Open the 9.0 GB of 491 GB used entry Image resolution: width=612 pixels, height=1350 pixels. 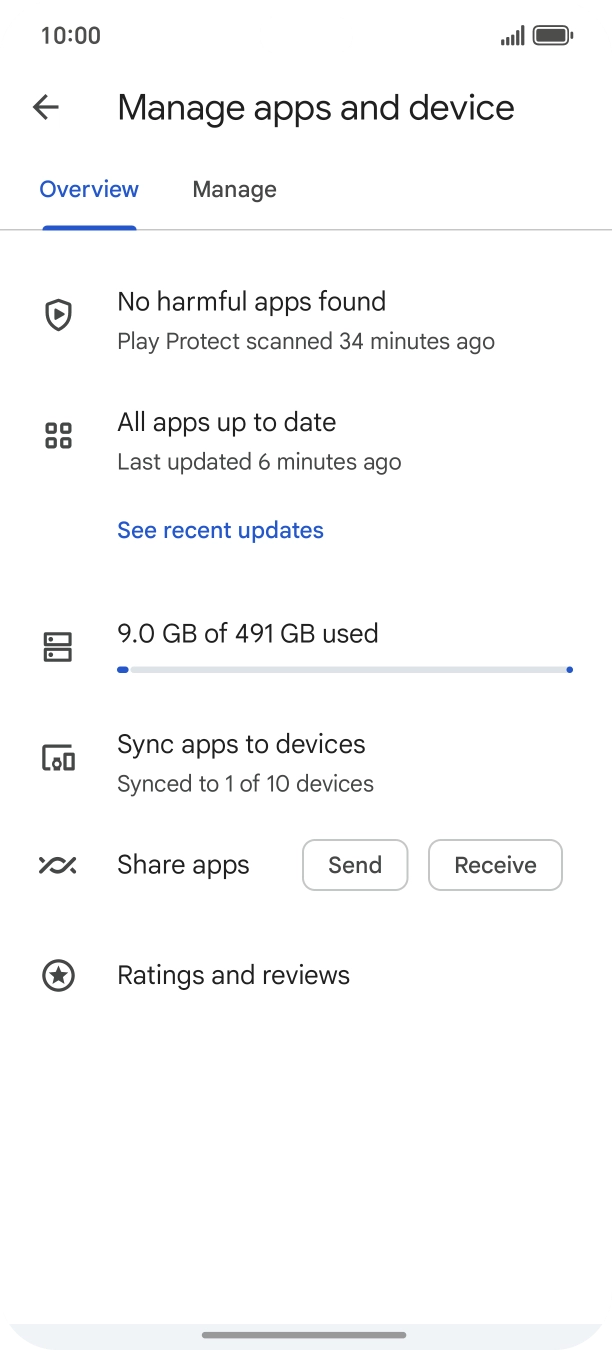click(248, 634)
